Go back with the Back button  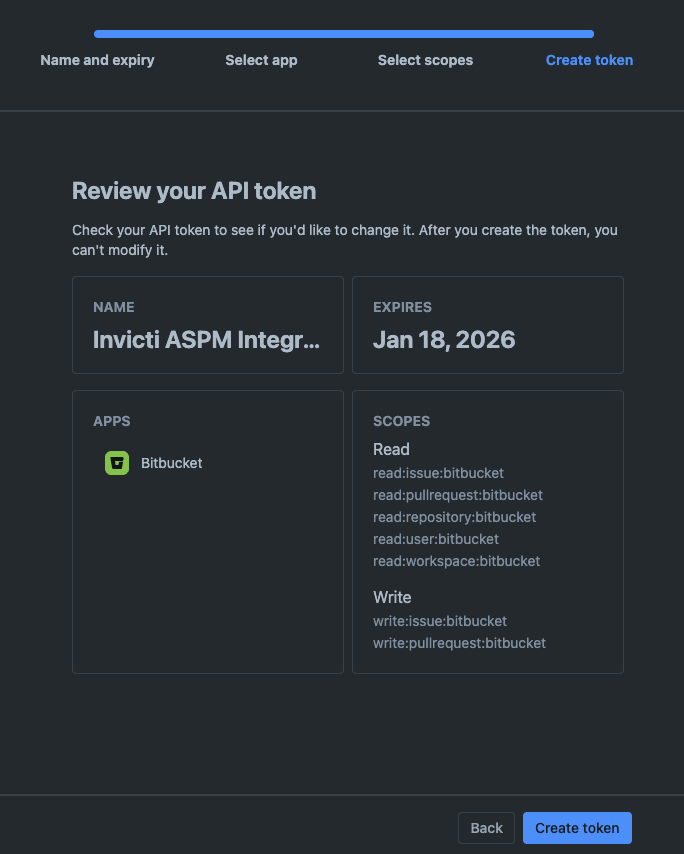(x=486, y=828)
